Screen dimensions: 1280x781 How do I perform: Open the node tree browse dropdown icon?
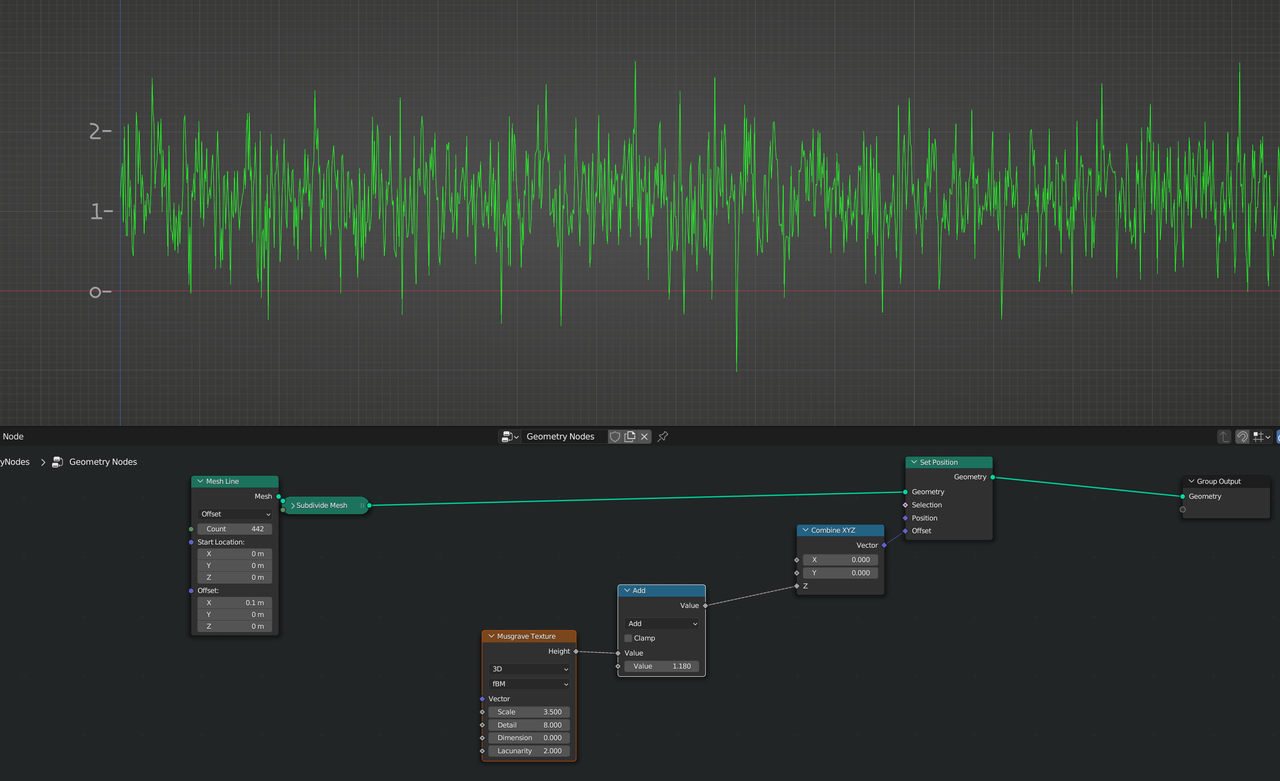509,437
